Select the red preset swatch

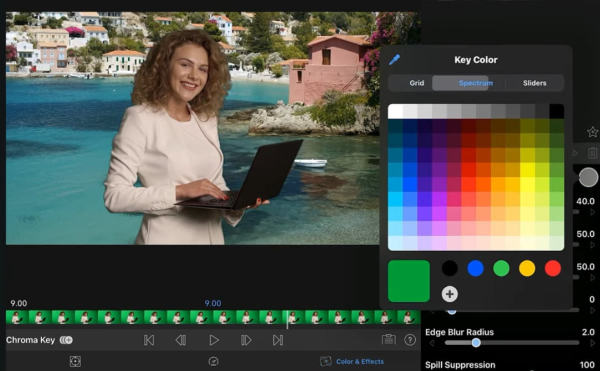553,268
